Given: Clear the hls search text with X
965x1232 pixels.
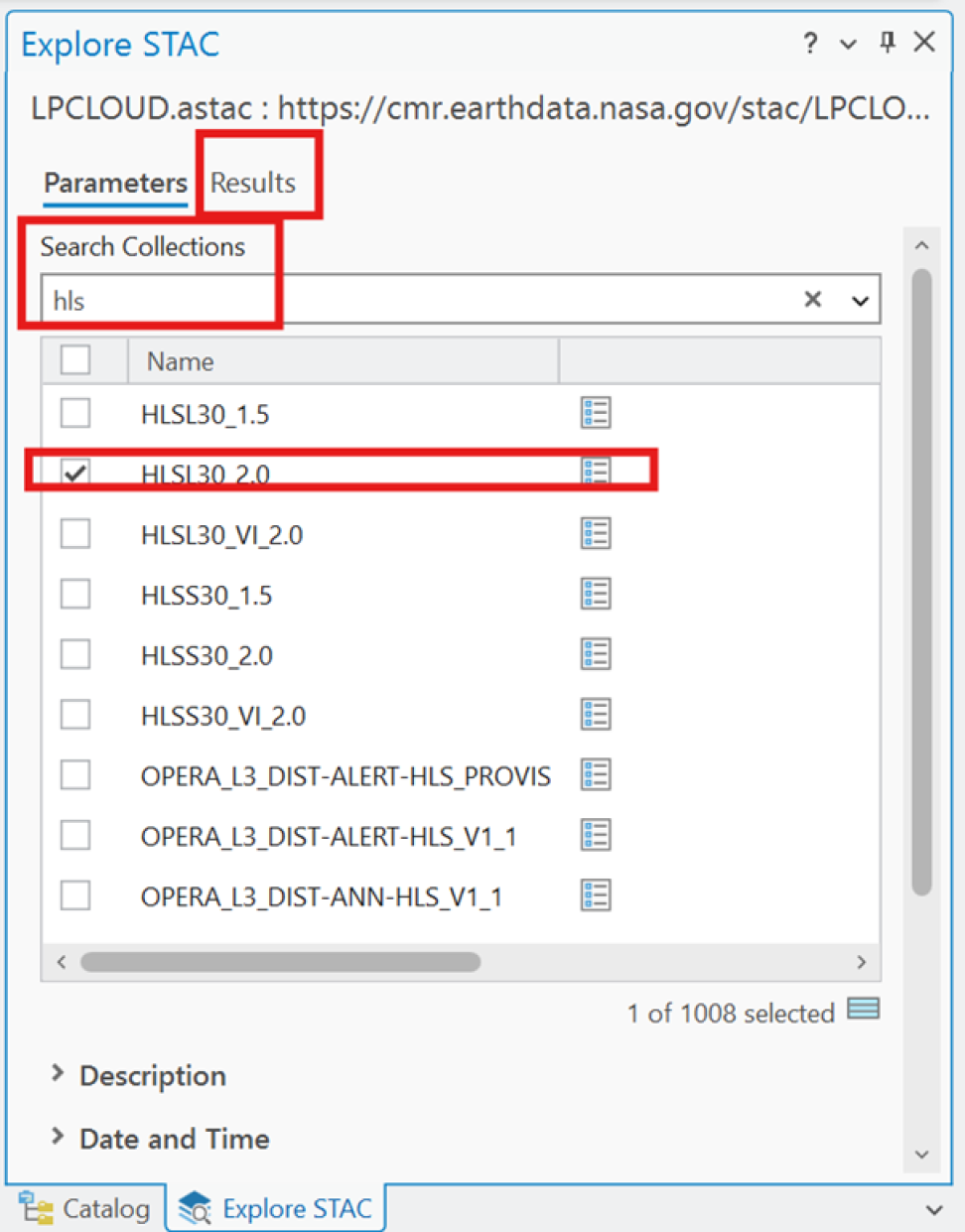Looking at the screenshot, I should coord(812,299).
